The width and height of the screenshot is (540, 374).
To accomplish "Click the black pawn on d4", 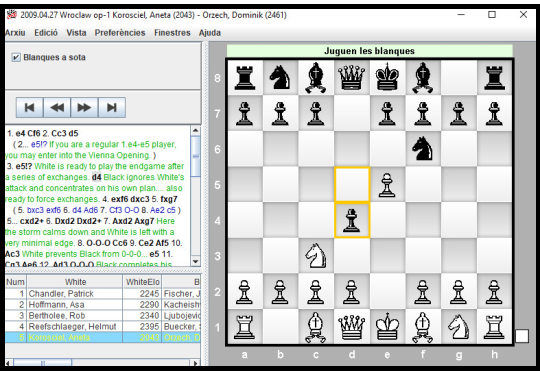I will coord(351,220).
